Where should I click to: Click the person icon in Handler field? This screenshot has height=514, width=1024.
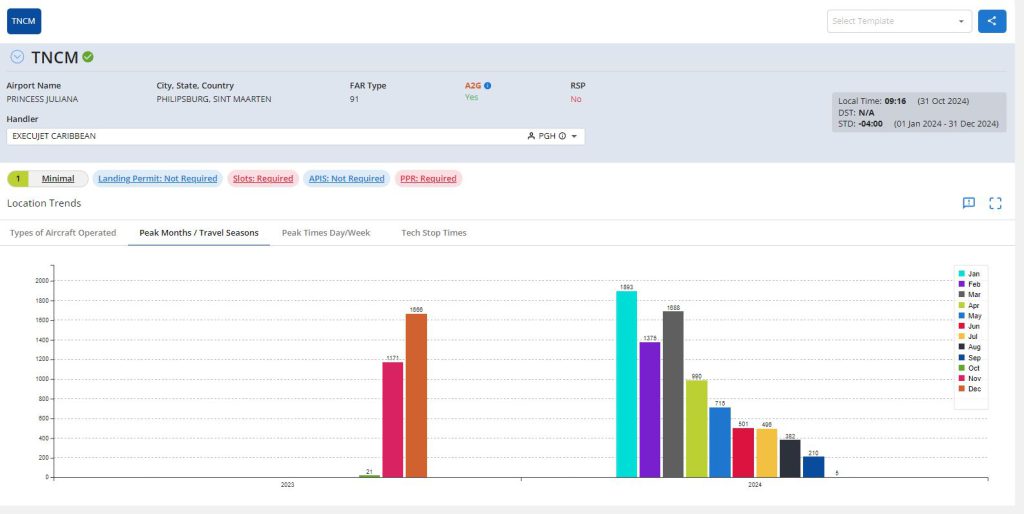531,136
